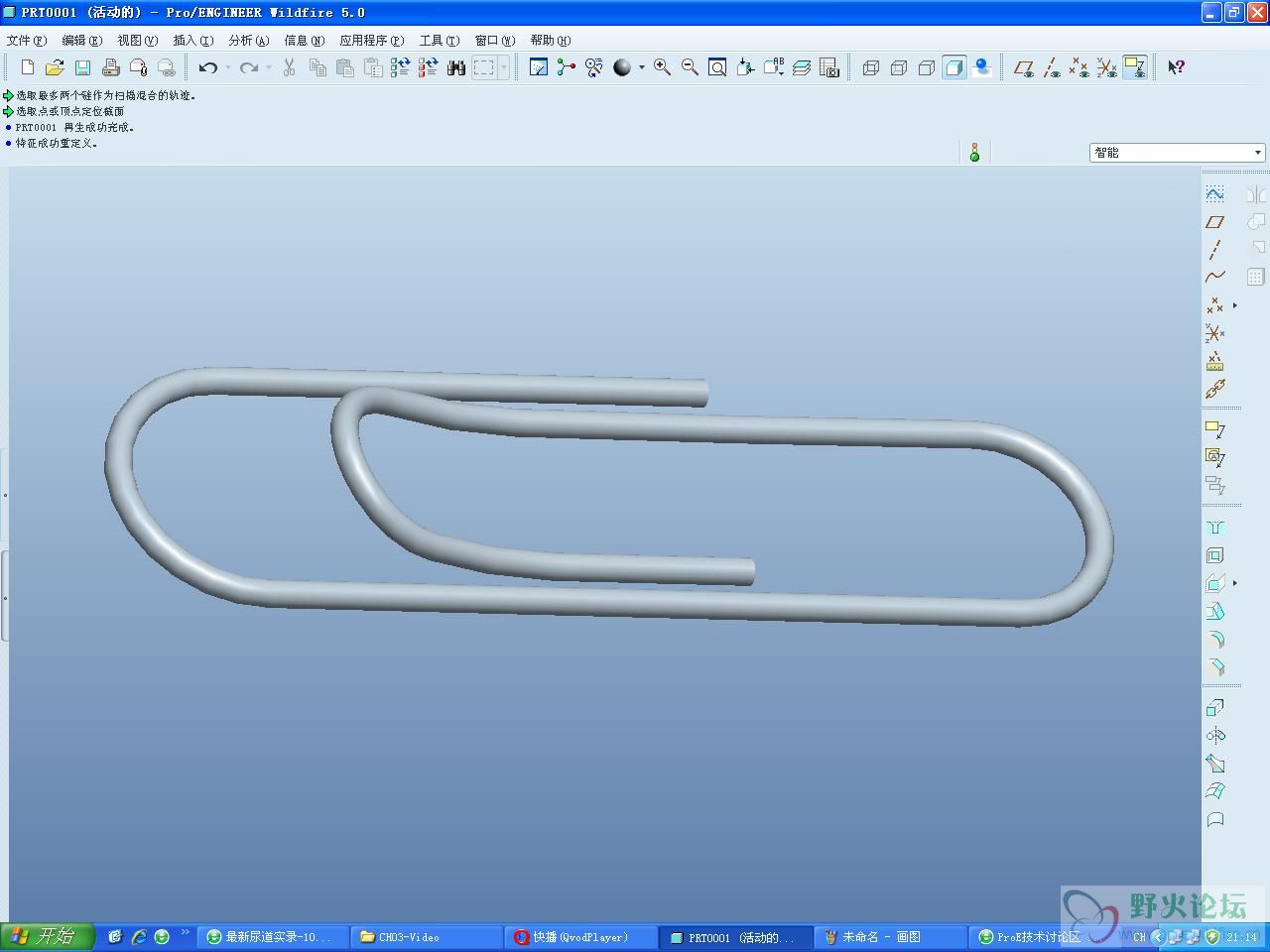Select the Shell tool in right toolbar
Viewport: 1270px width, 952px height.
1215,555
